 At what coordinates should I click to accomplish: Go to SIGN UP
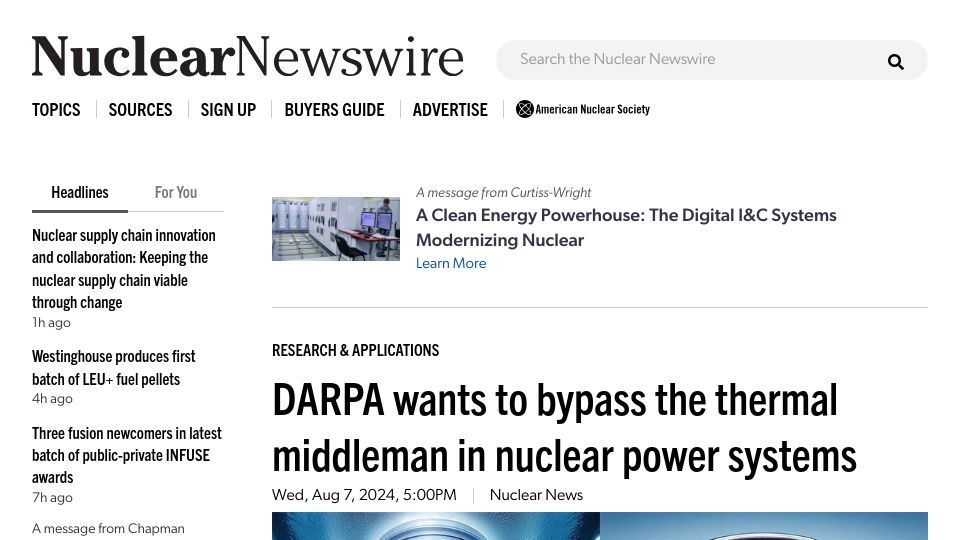point(228,110)
